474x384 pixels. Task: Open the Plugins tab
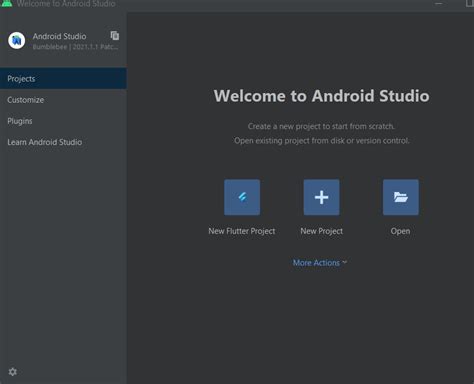pos(63,121)
